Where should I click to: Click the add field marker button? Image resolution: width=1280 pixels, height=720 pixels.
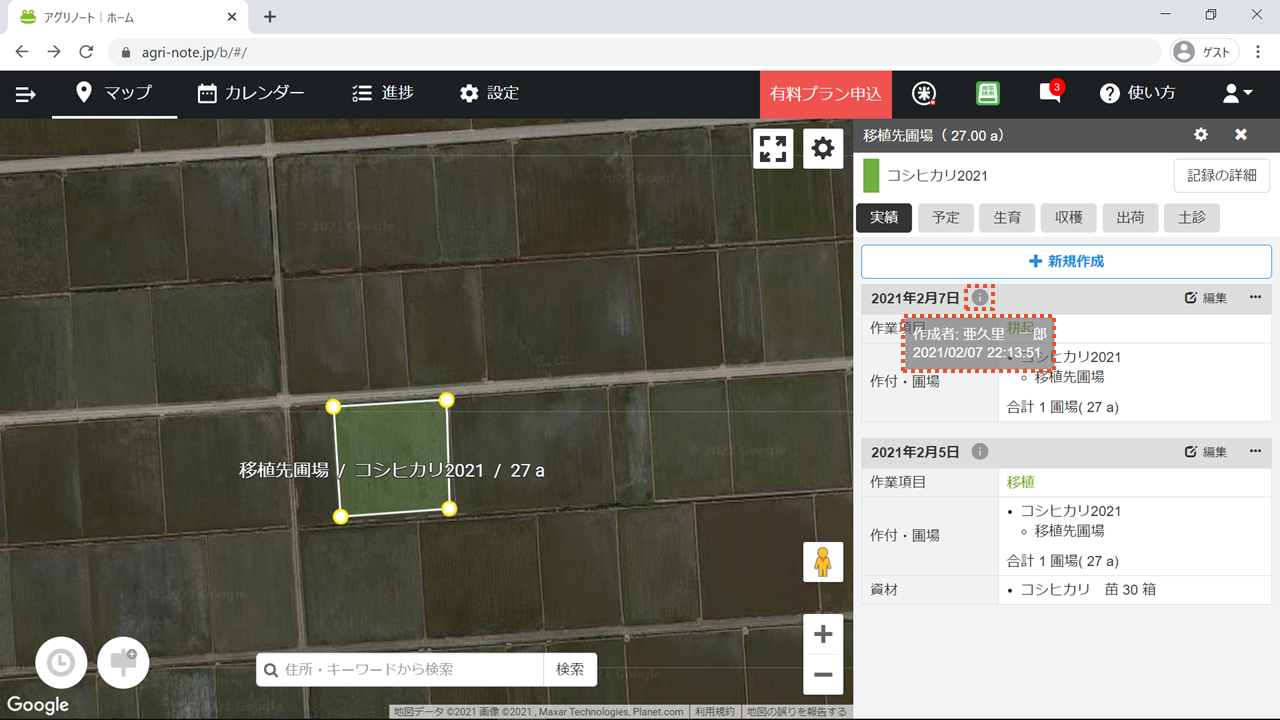tap(123, 663)
